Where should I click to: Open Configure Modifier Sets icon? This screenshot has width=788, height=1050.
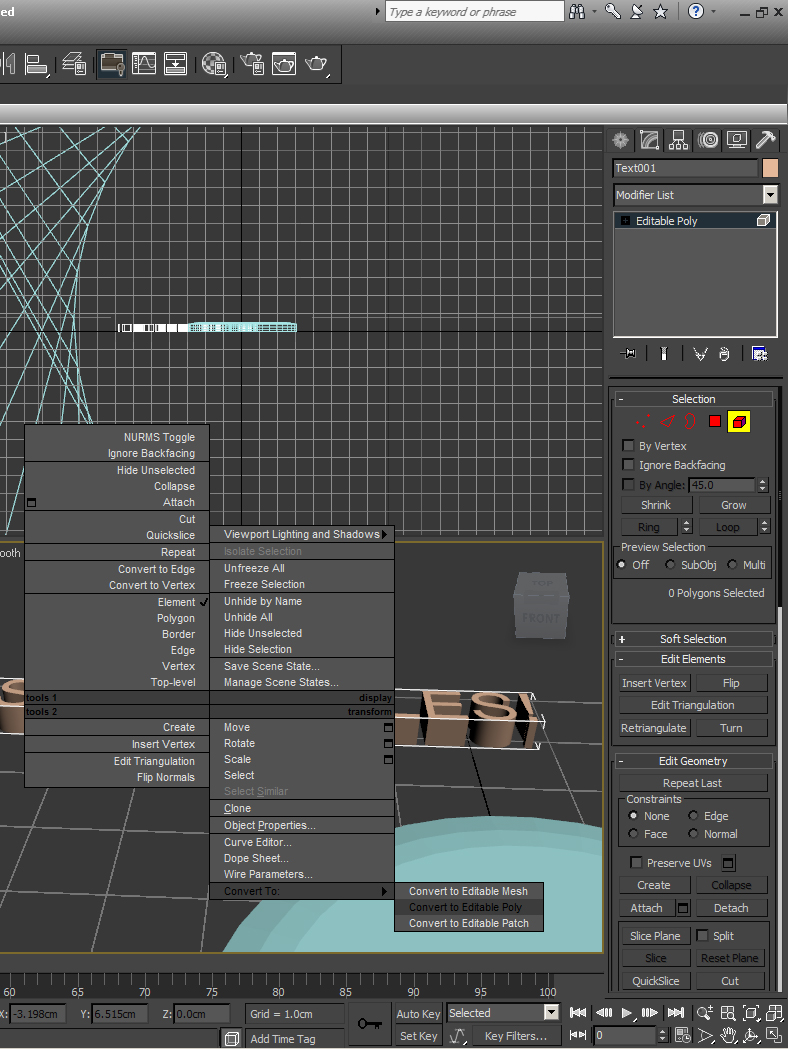(x=759, y=354)
